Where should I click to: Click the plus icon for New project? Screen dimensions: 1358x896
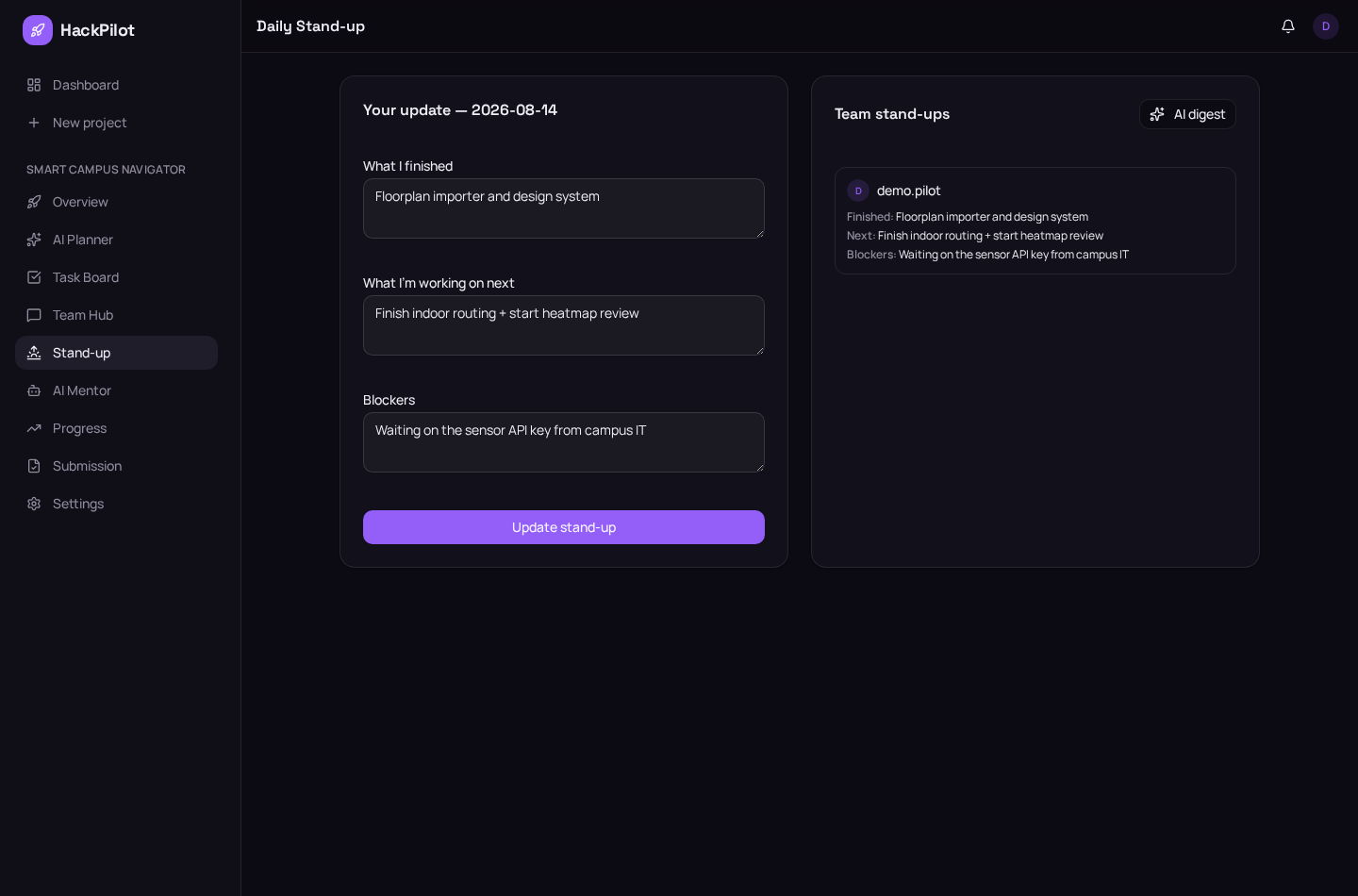(34, 123)
